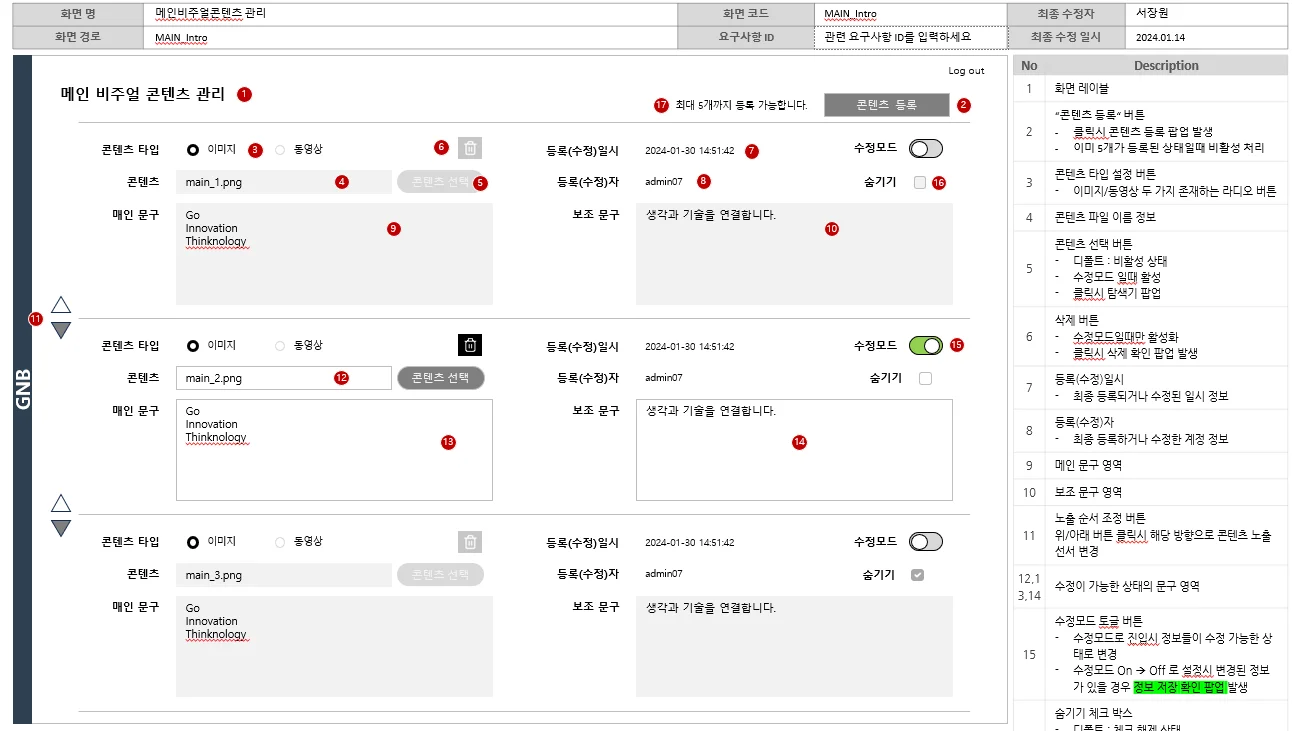Click the 2024-01-30 14:51:42 timestamp in main_3.png block
The image size is (1300, 731).
690,543
